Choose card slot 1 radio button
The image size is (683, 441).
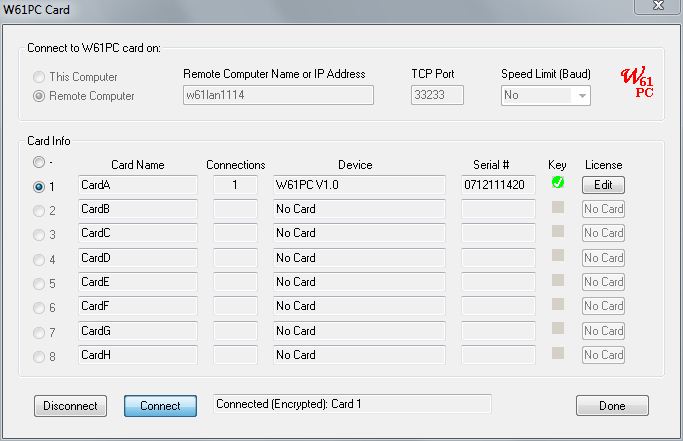point(39,187)
